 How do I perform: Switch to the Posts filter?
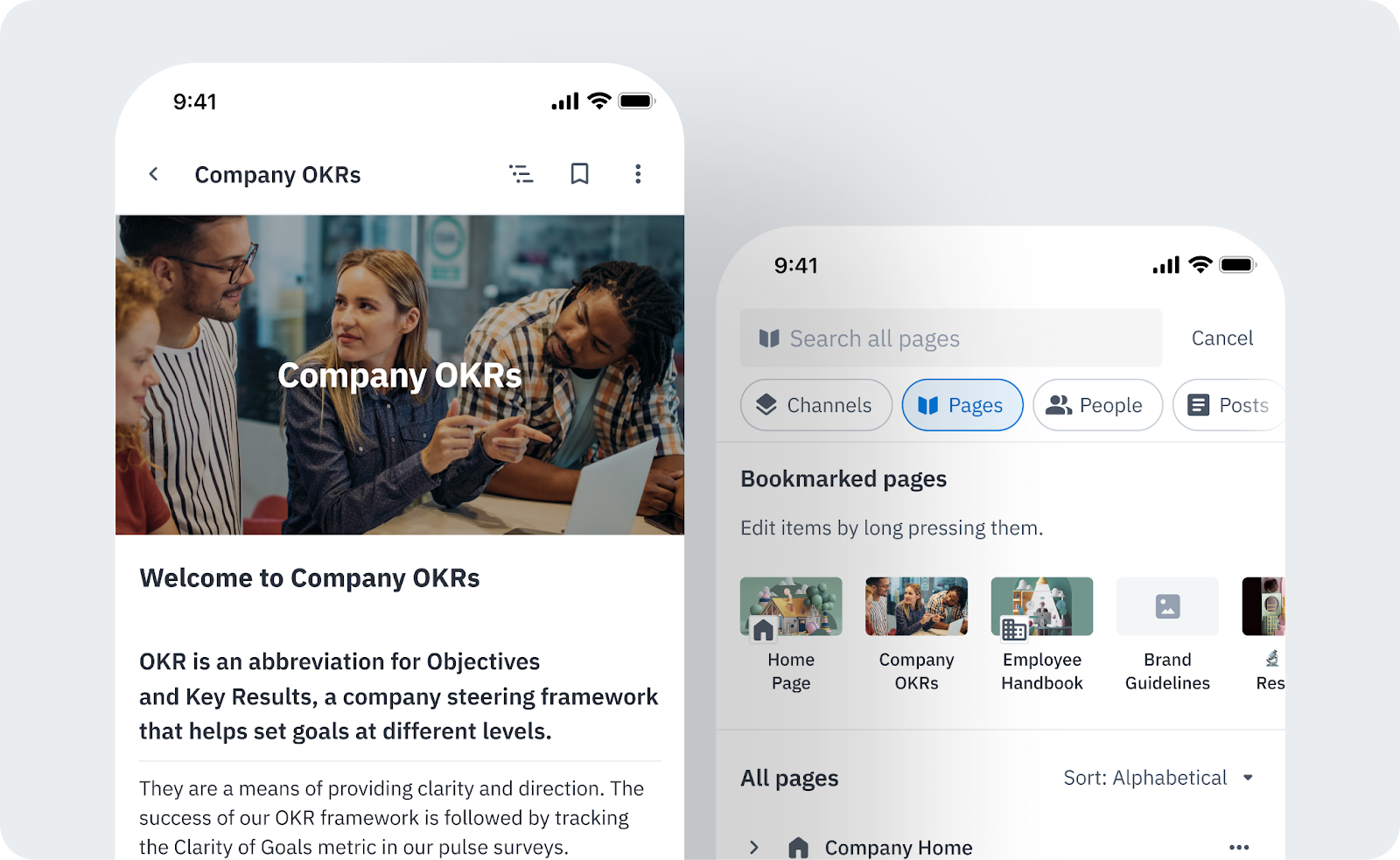[1228, 405]
